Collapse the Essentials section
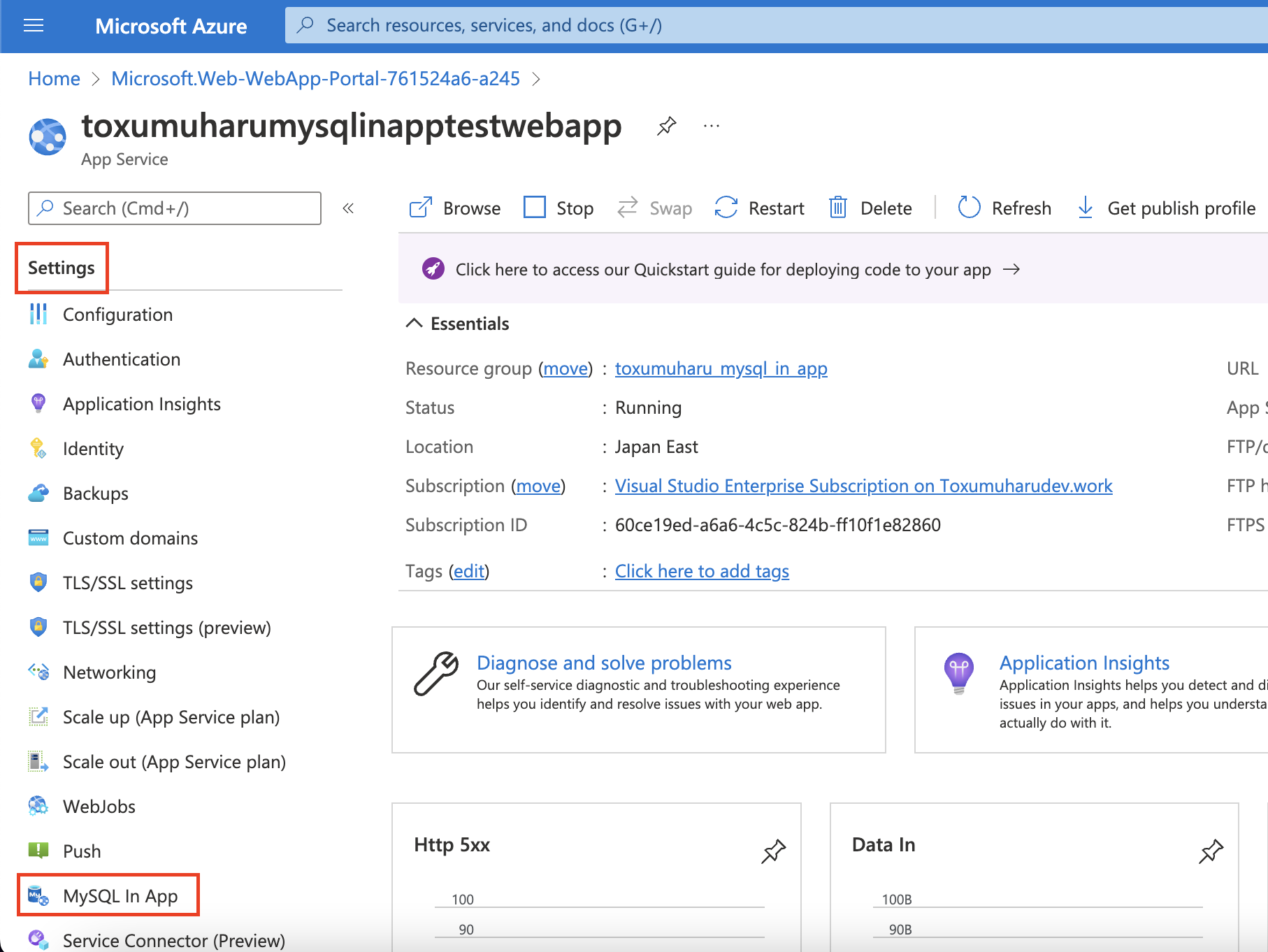1268x952 pixels. click(414, 323)
